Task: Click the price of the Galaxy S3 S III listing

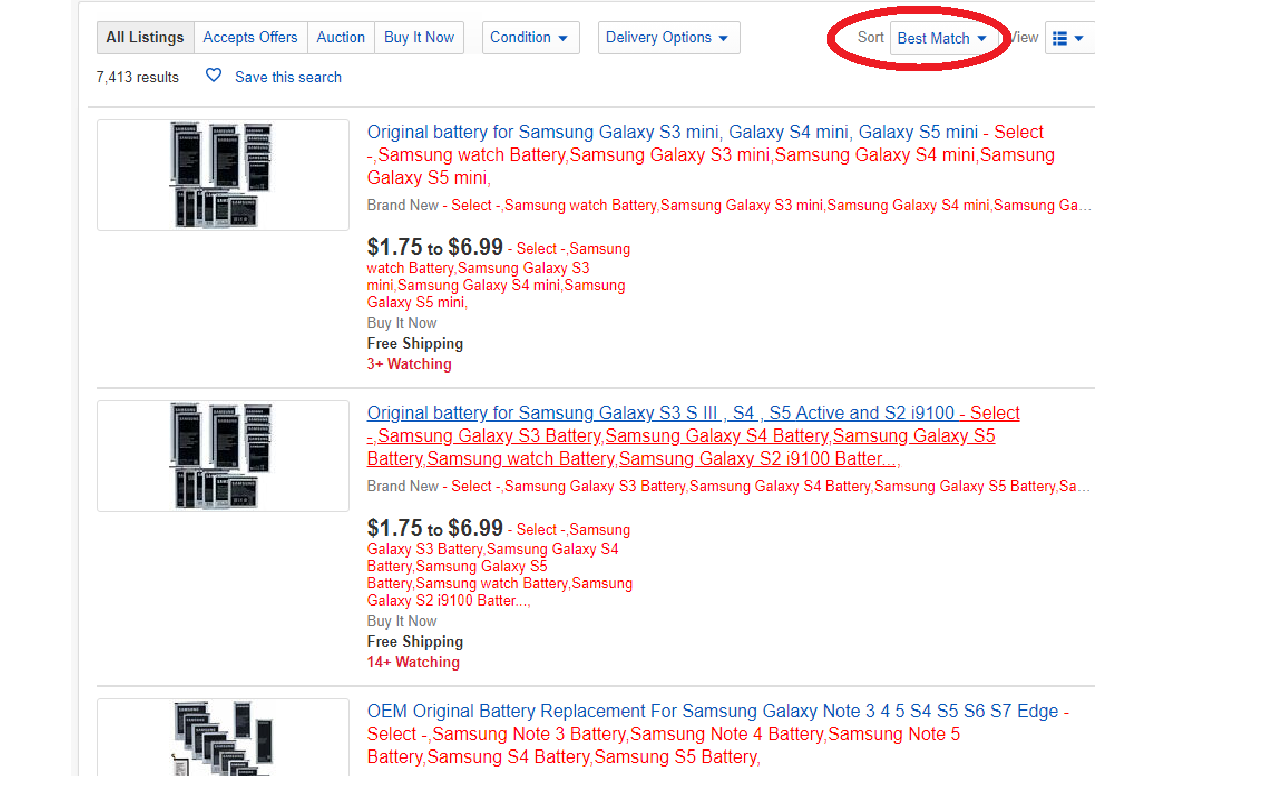Action: [x=435, y=528]
